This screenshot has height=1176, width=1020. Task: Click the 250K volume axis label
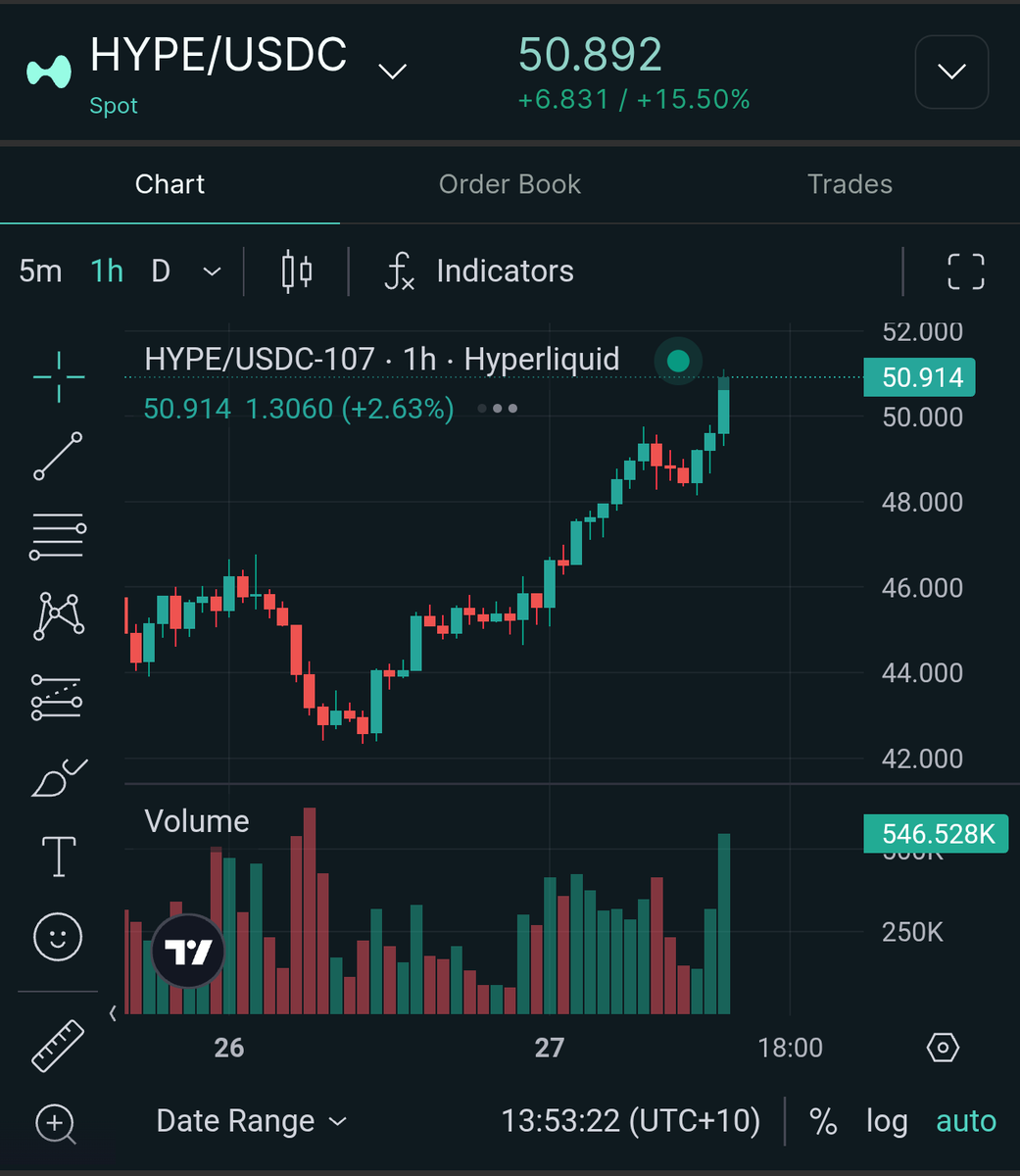(912, 932)
